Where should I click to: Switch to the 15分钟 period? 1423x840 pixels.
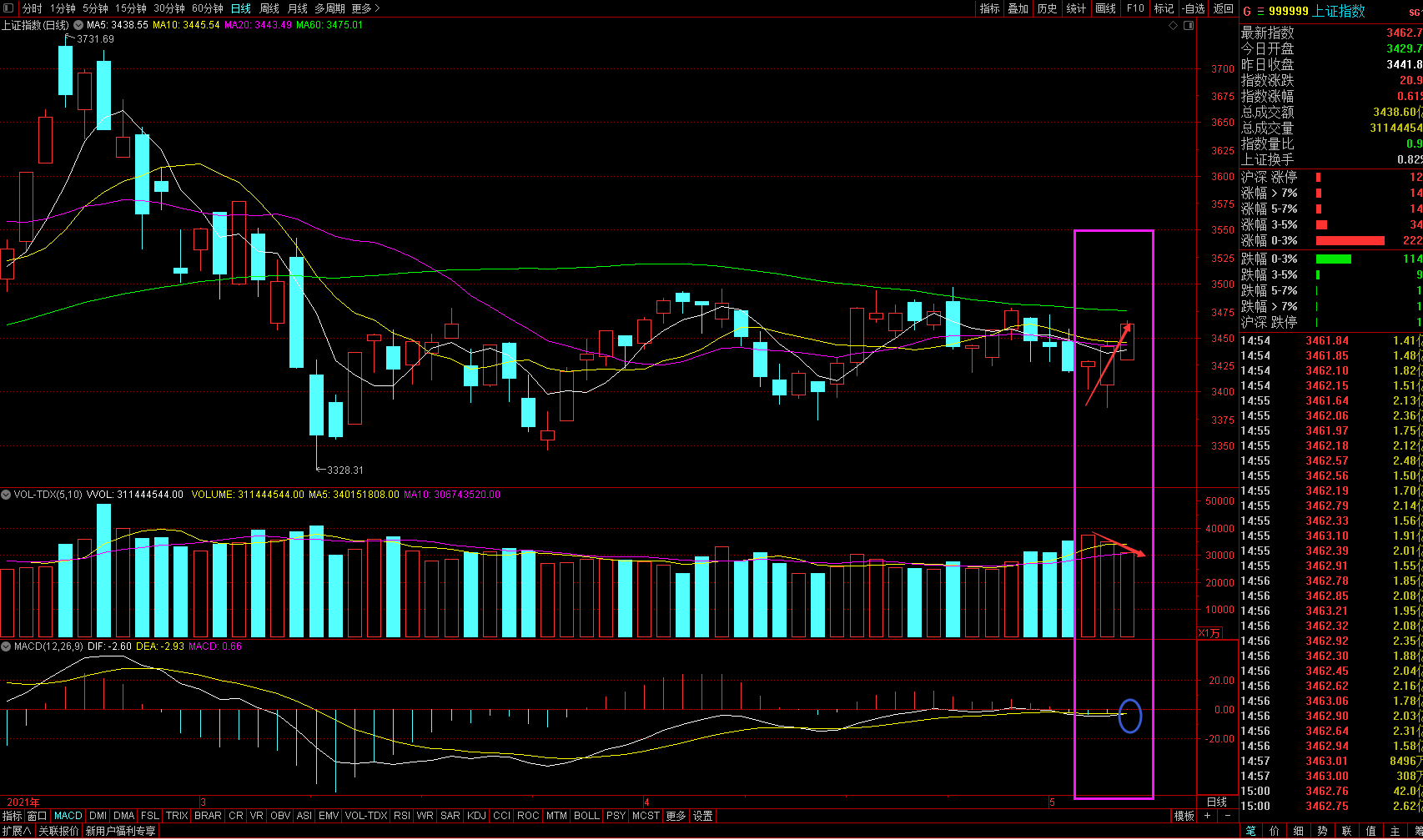click(x=130, y=8)
